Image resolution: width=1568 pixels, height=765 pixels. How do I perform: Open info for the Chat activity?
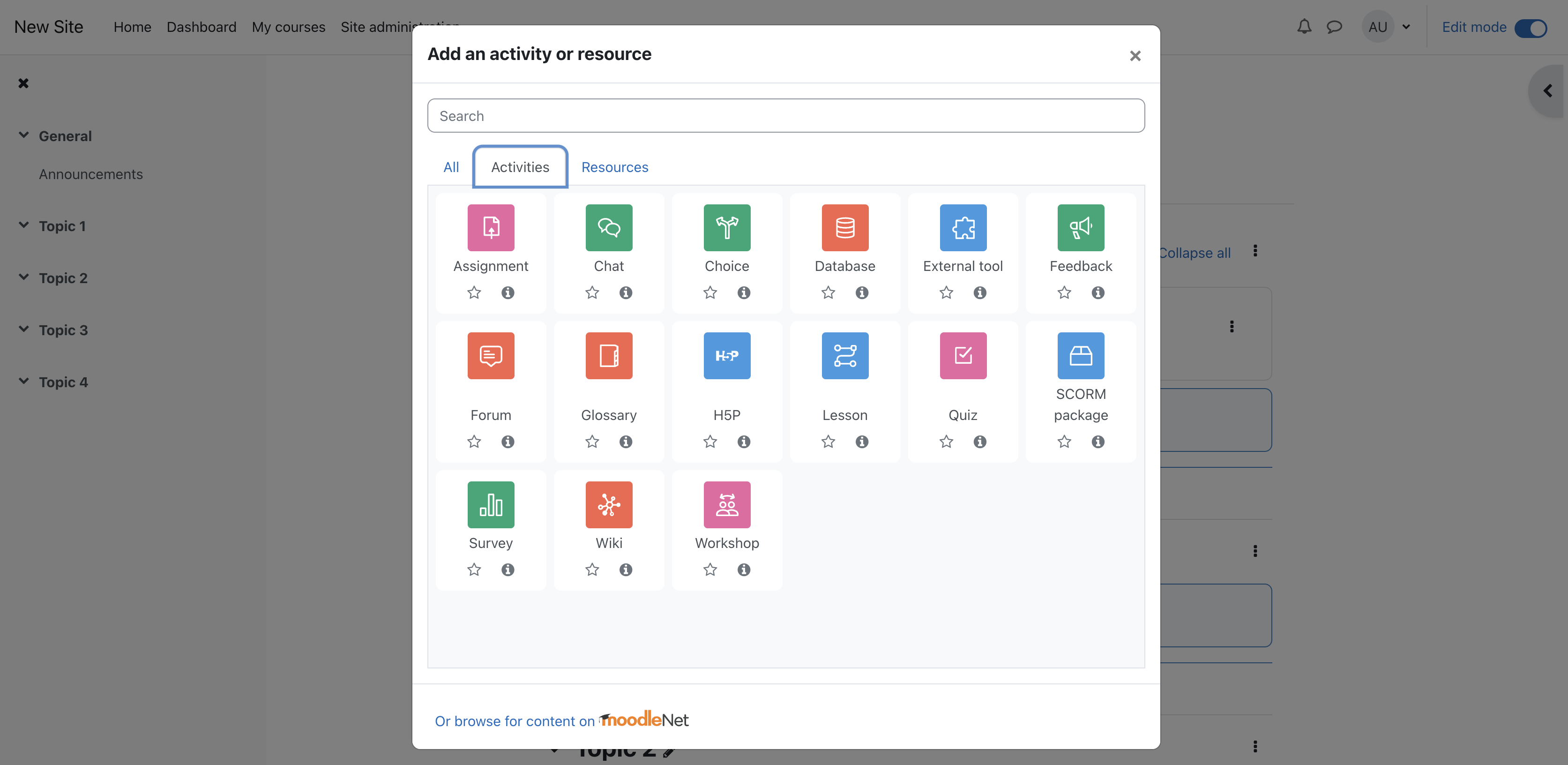[x=626, y=293]
